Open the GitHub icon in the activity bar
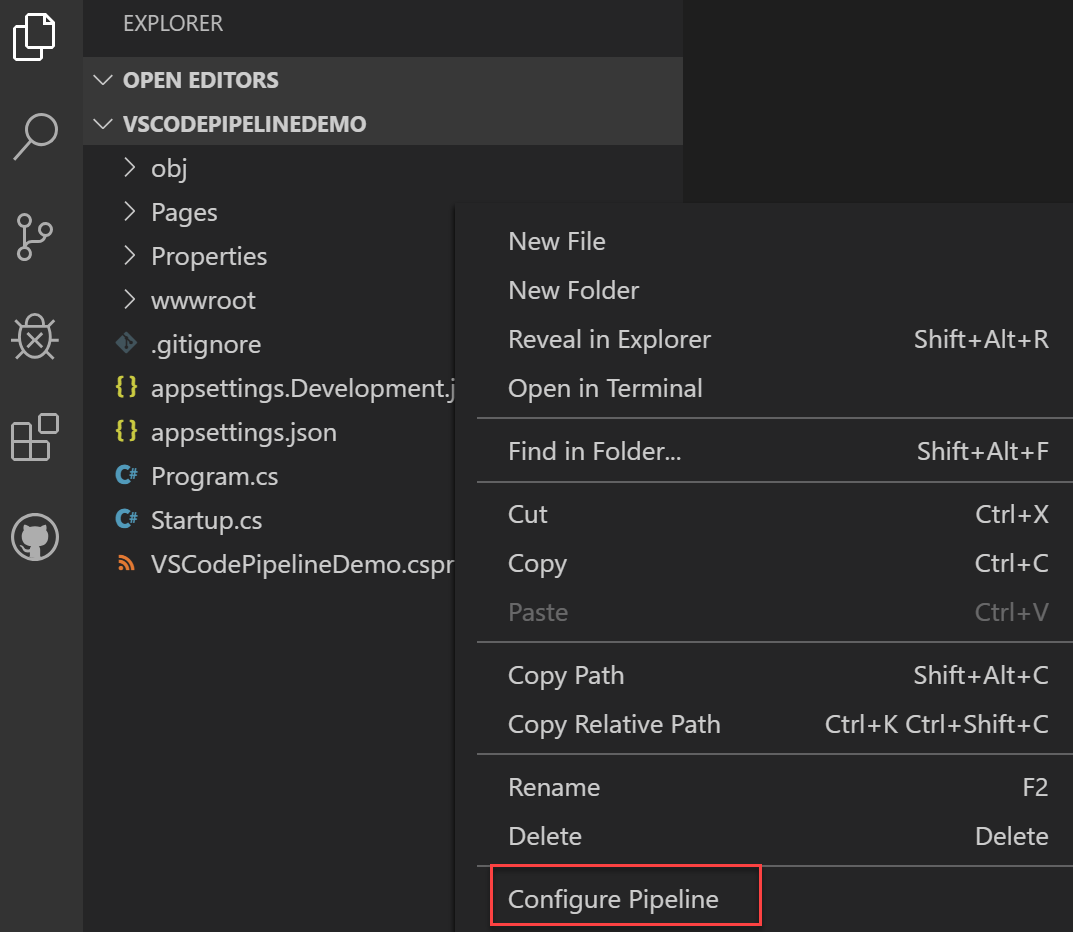1073x932 pixels. click(x=35, y=537)
